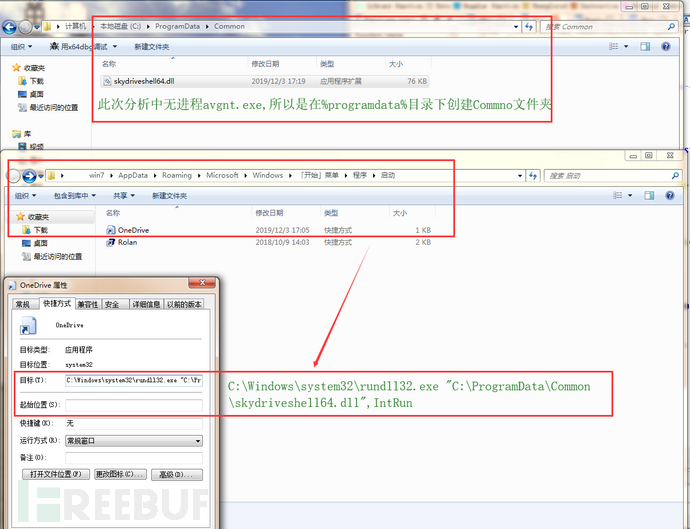Switch to 快捷方式 tab
Viewport: 690px width, 529px height.
point(57,304)
